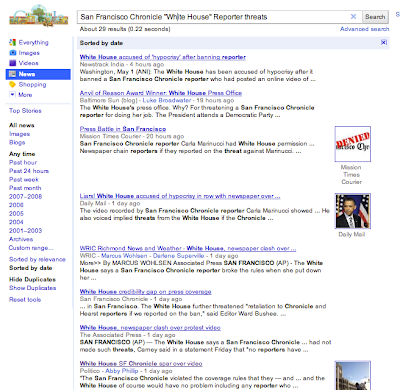Open White House SF Chronicle spar article
The width and height of the screenshot is (400, 390).
click(x=141, y=363)
